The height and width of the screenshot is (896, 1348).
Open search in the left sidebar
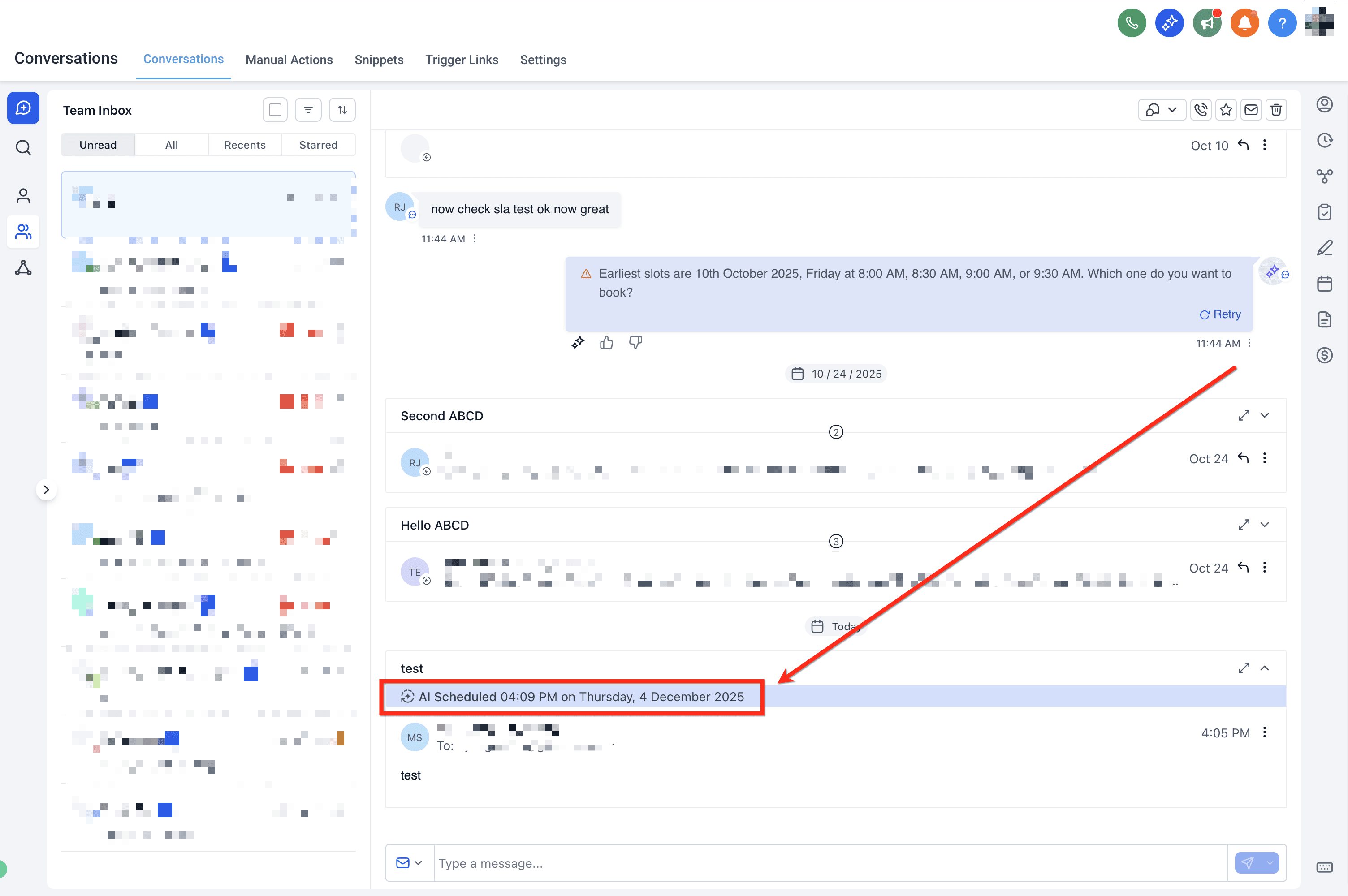(x=23, y=147)
